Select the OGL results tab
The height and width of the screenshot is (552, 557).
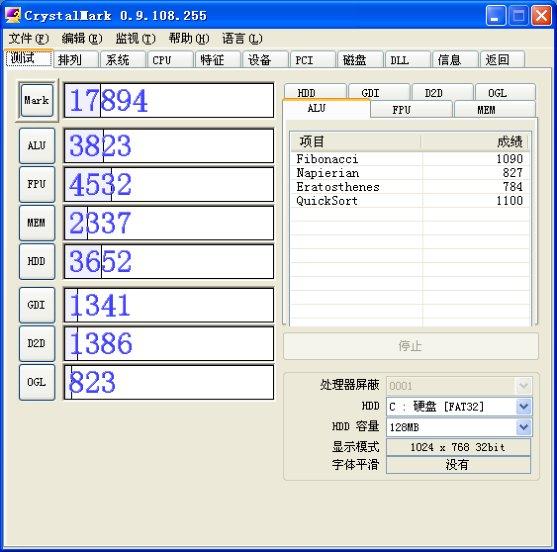pos(505,93)
